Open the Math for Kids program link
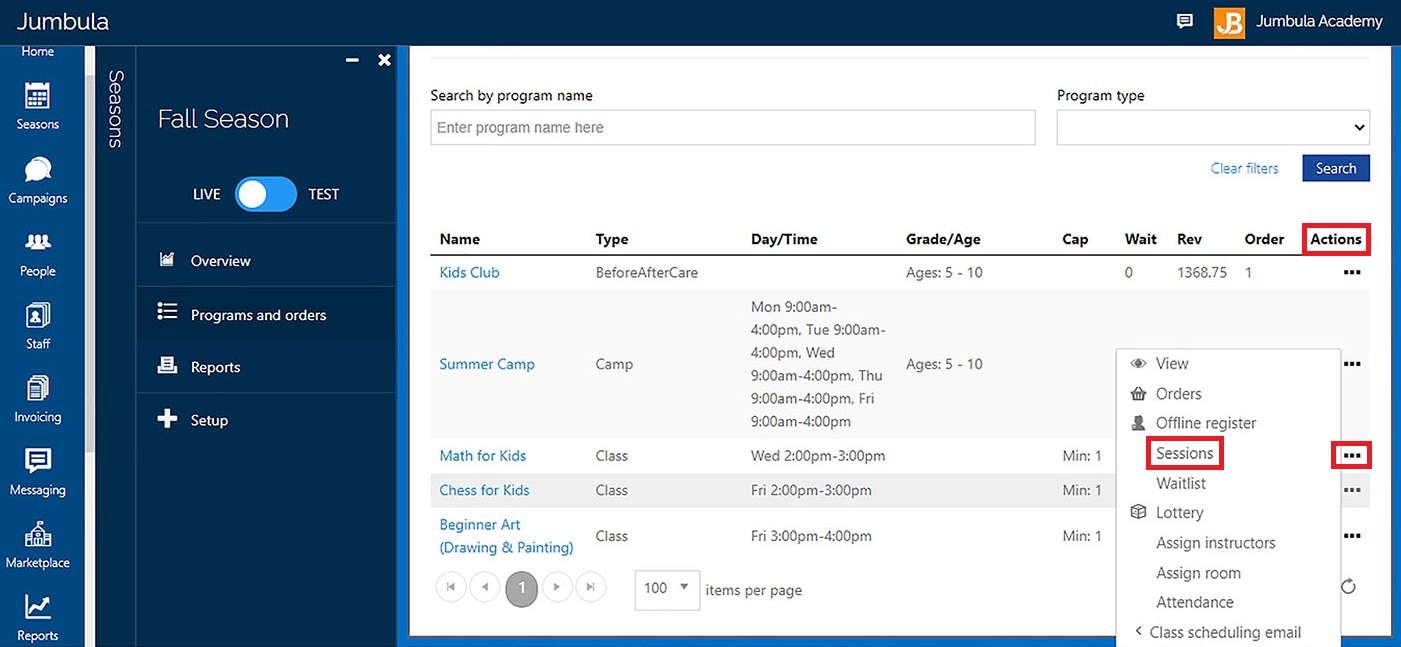Viewport: 1401px width, 647px height. tap(483, 456)
